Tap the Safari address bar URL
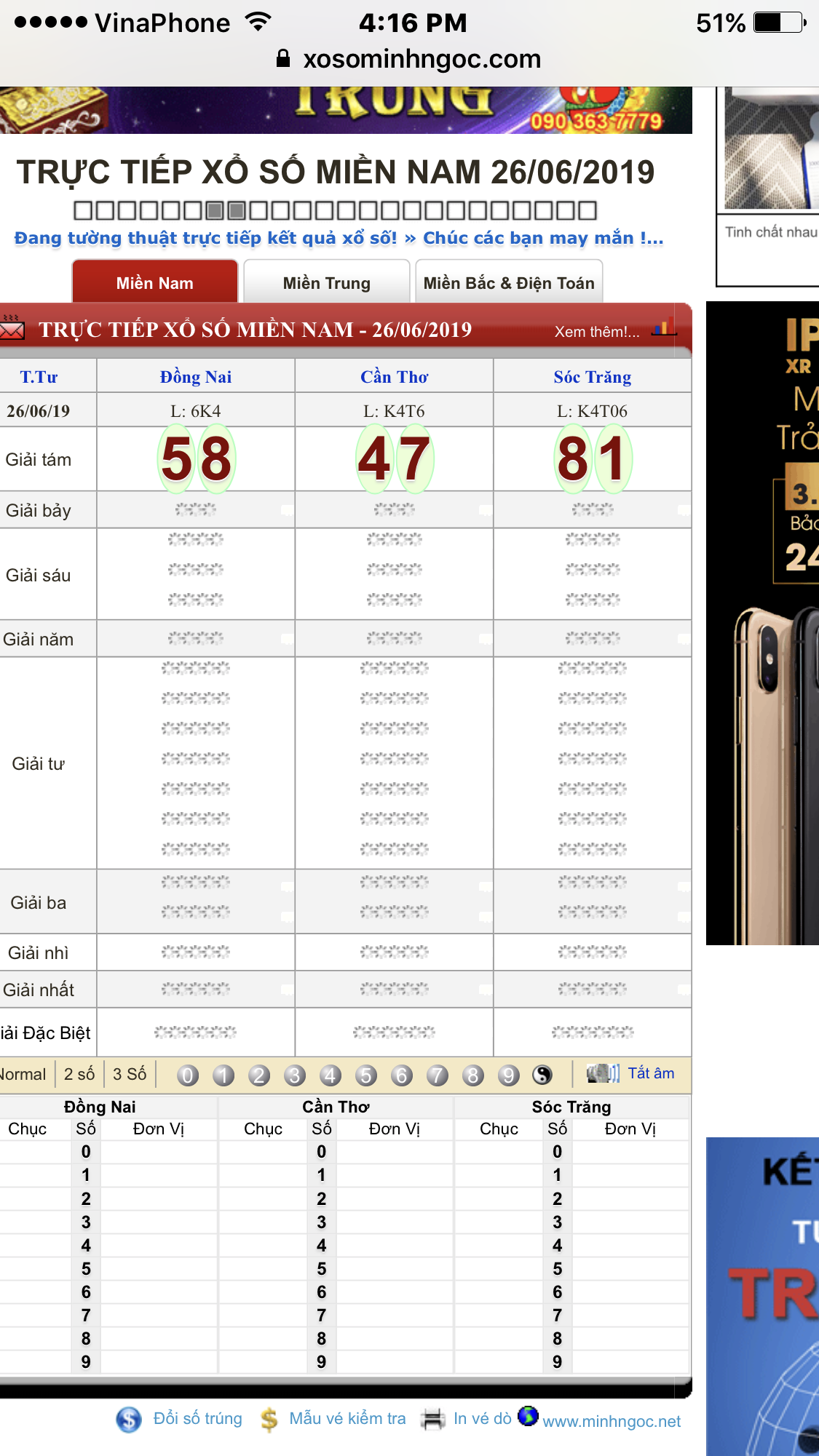Screen dimensions: 819x1456 point(422,59)
